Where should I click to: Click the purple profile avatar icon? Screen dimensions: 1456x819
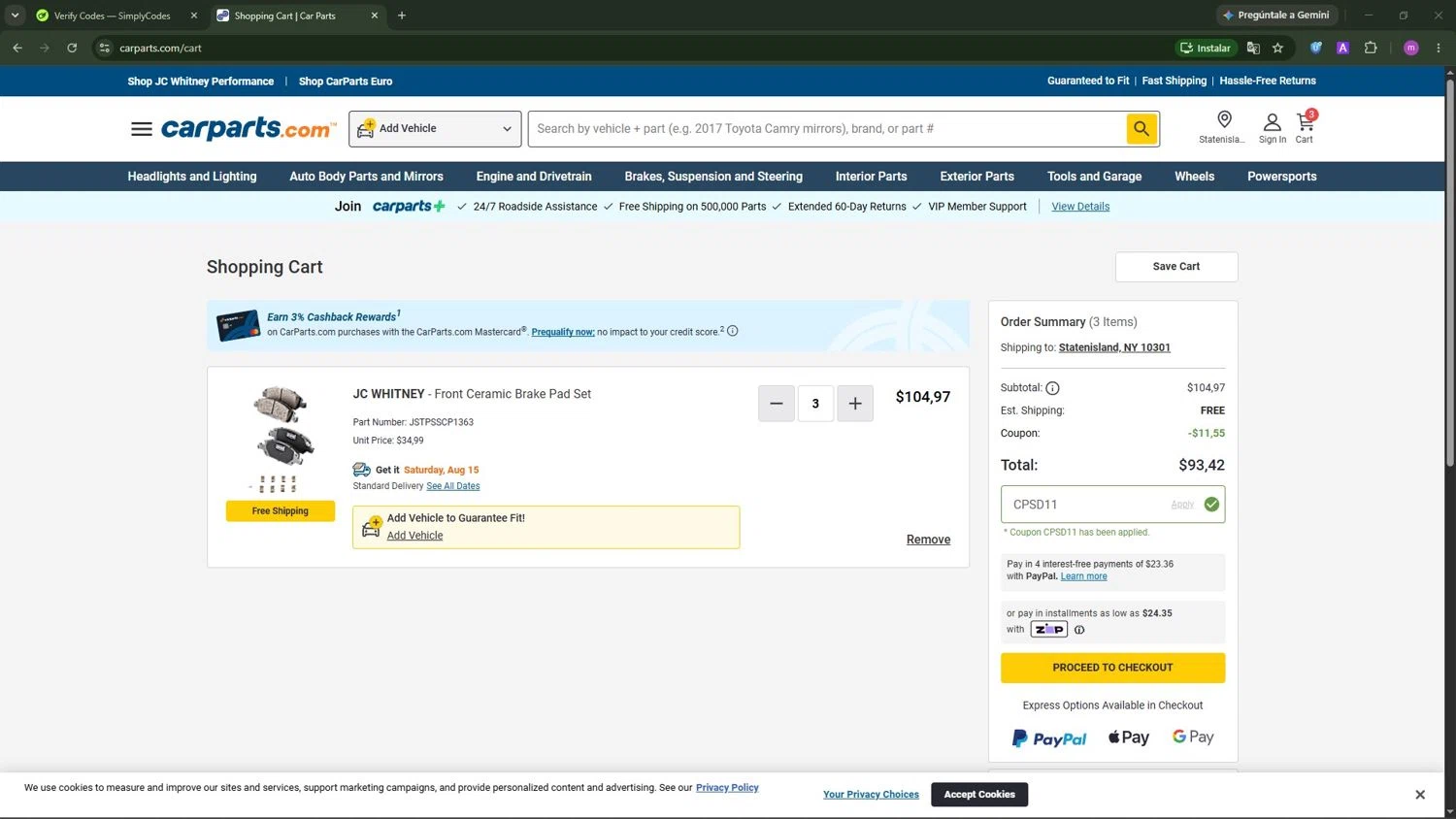coord(1411,48)
